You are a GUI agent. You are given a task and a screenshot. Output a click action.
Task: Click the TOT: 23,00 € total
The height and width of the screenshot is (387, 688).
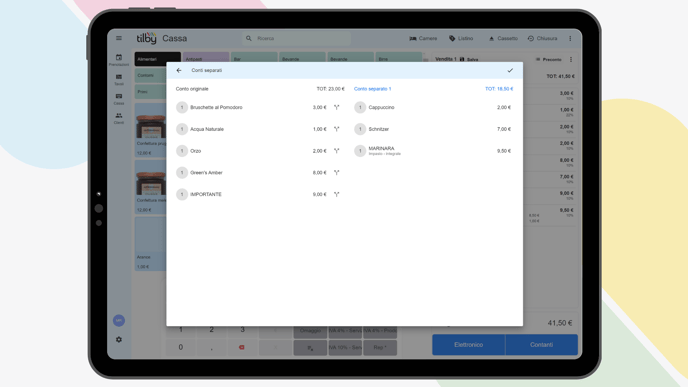(x=331, y=89)
